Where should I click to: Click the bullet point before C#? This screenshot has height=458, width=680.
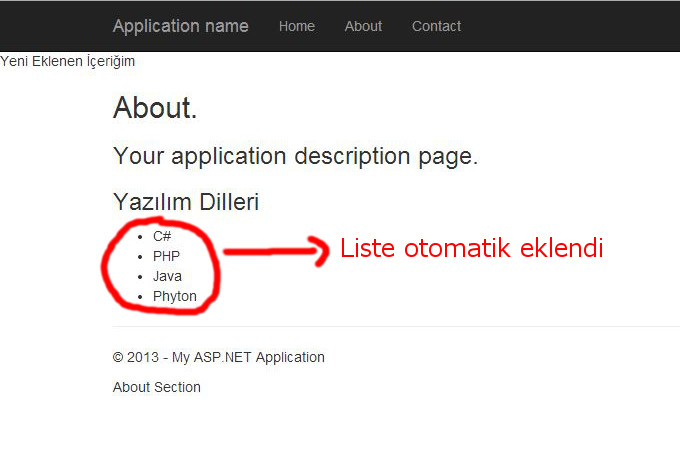click(140, 237)
